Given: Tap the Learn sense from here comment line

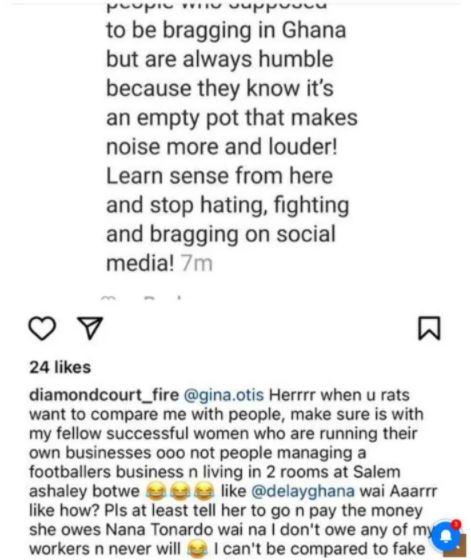Looking at the screenshot, I should click(220, 176).
